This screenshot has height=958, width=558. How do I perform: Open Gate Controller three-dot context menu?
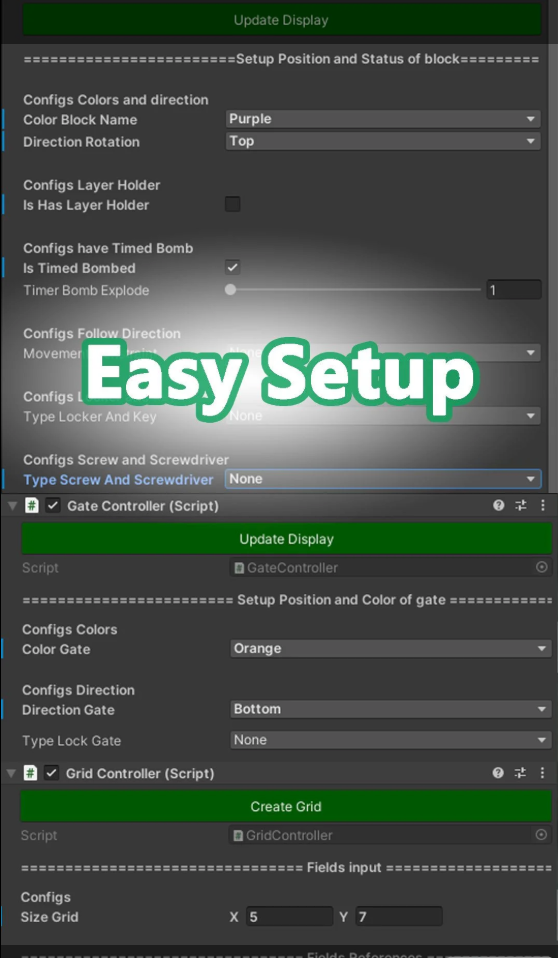[543, 505]
